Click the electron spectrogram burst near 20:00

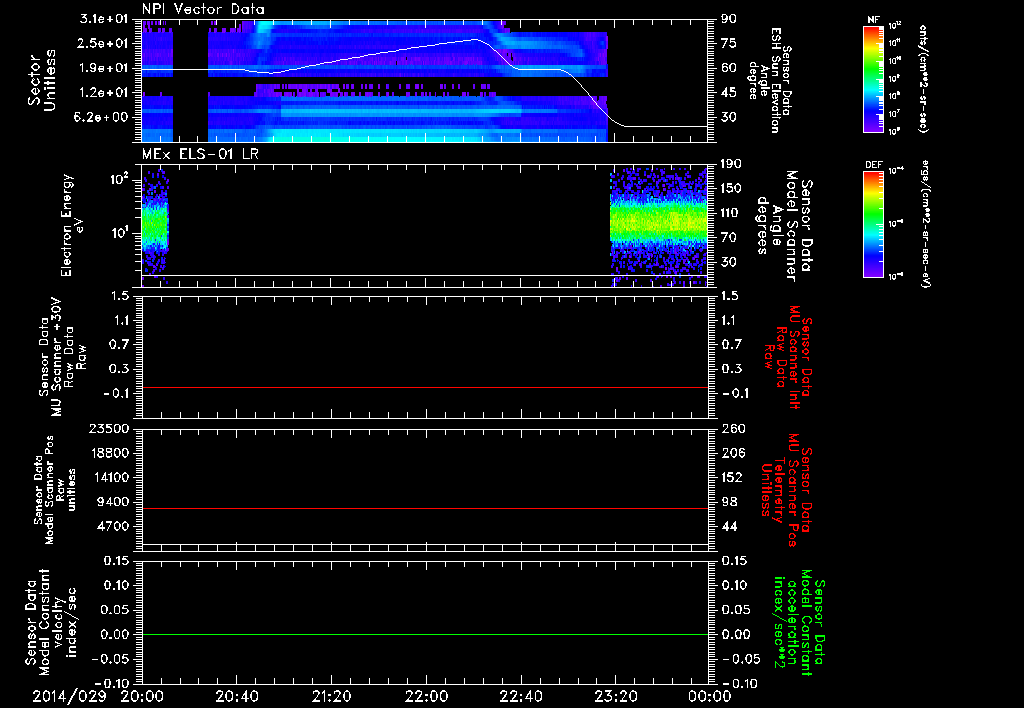(155, 227)
